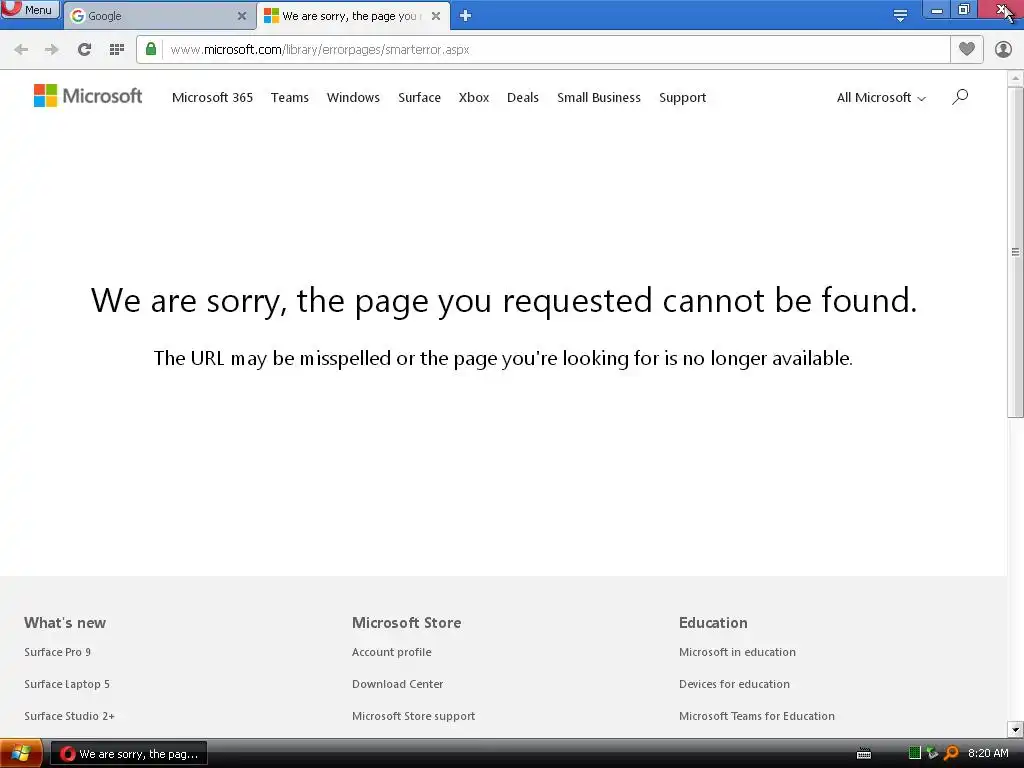The height and width of the screenshot is (768, 1024).
Task: Click the green square tray icon
Action: point(914,753)
